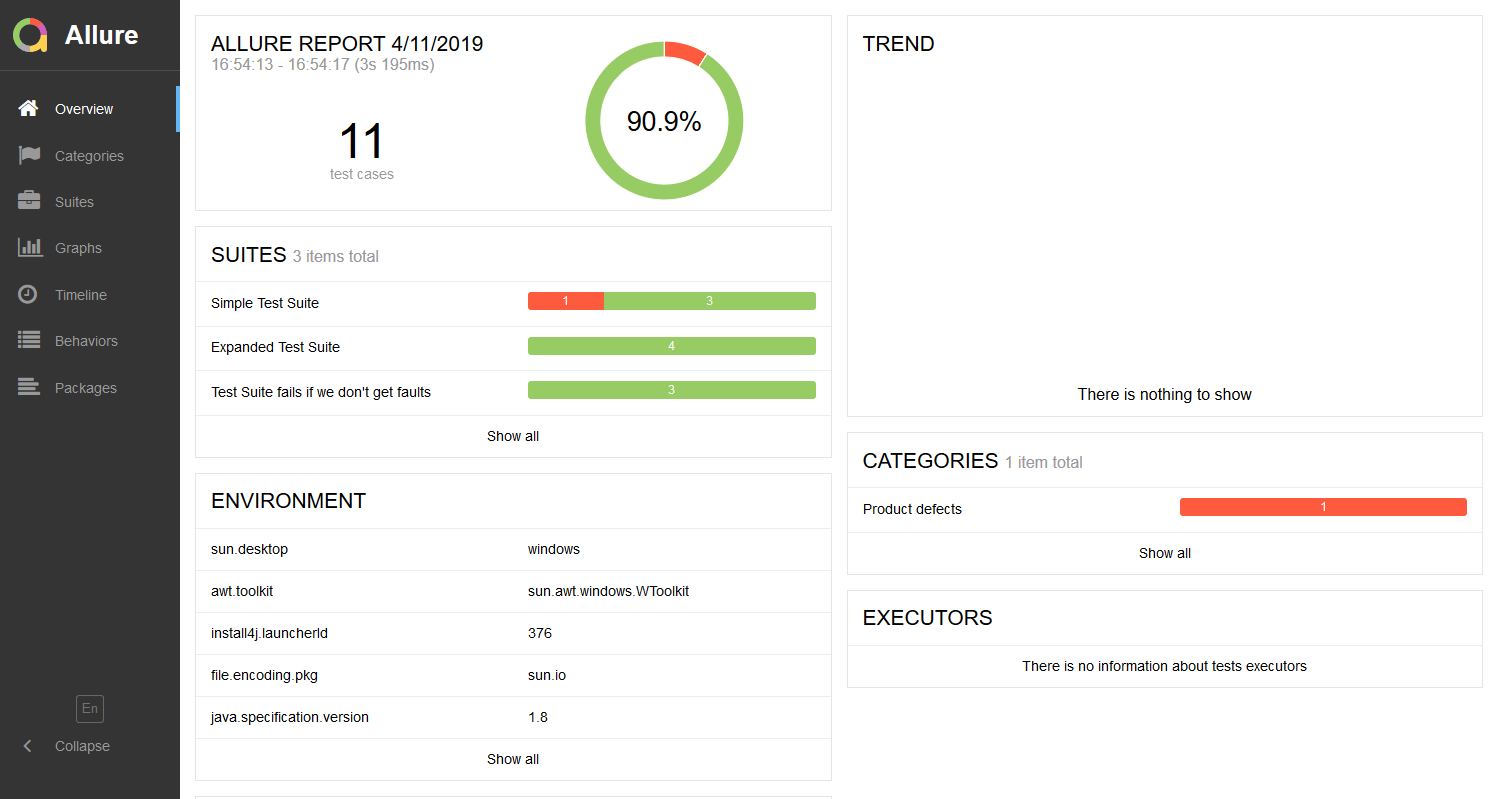Go to the Categories page

pos(89,156)
